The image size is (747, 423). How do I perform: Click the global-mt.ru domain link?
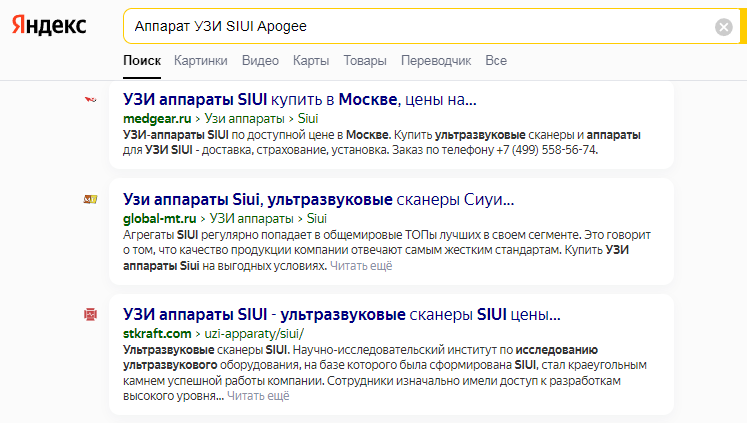[x=160, y=216]
